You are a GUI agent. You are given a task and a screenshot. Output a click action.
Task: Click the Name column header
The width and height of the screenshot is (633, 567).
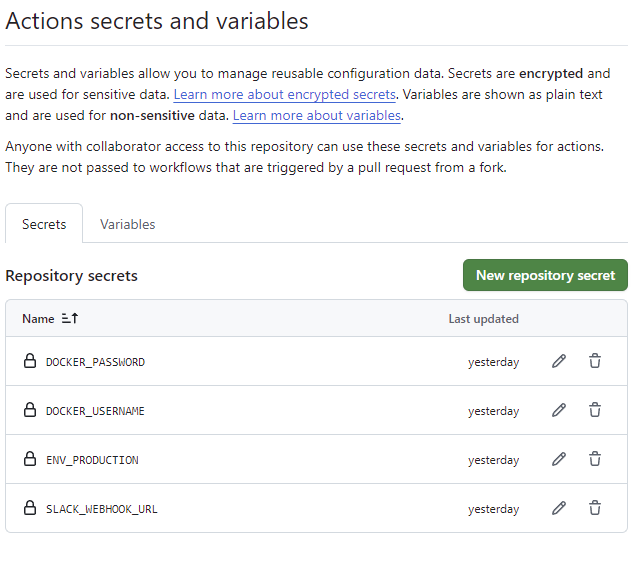click(38, 319)
